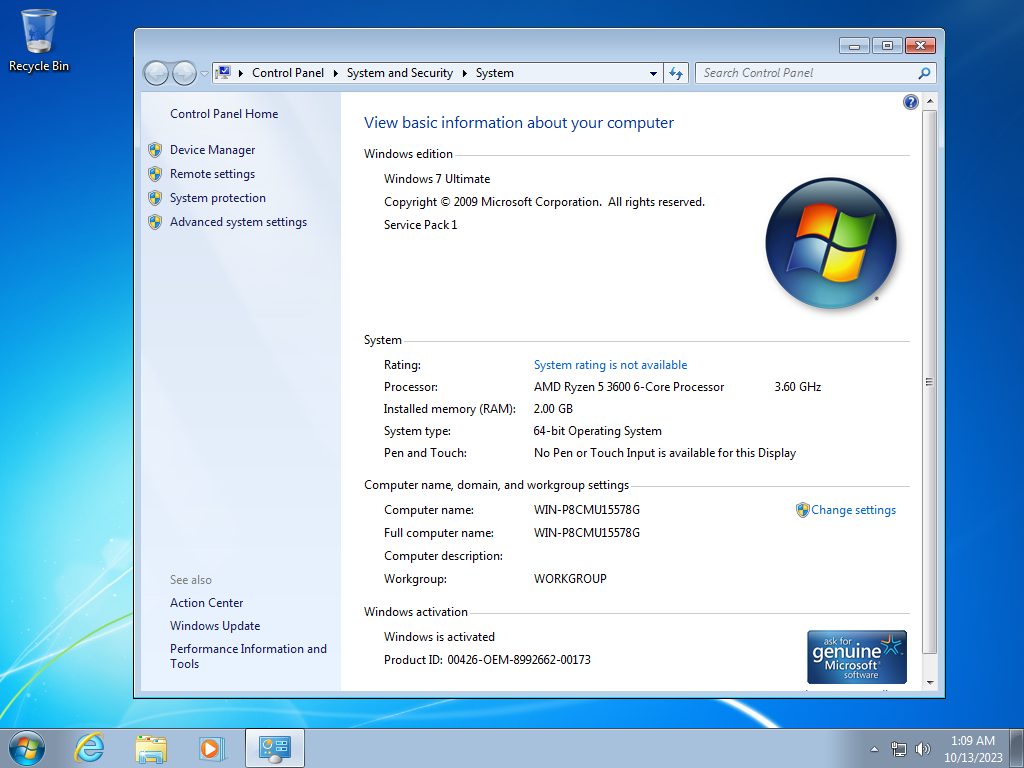Viewport: 1024px width, 768px height.
Task: Click the Forward navigation arrow button
Action: (184, 73)
